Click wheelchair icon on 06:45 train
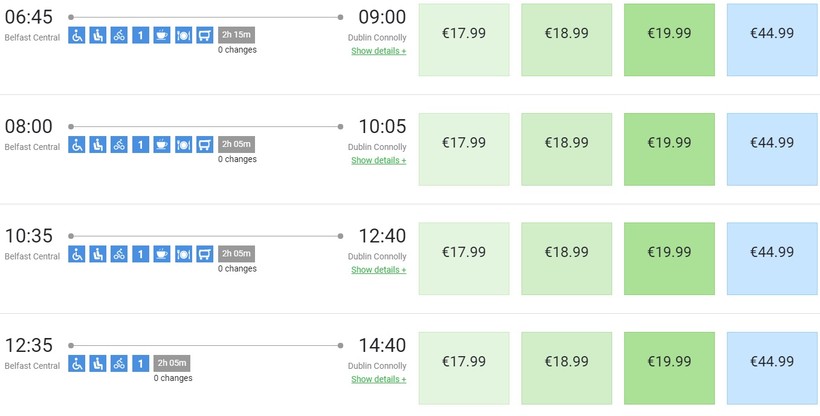820x416 pixels. pos(76,35)
